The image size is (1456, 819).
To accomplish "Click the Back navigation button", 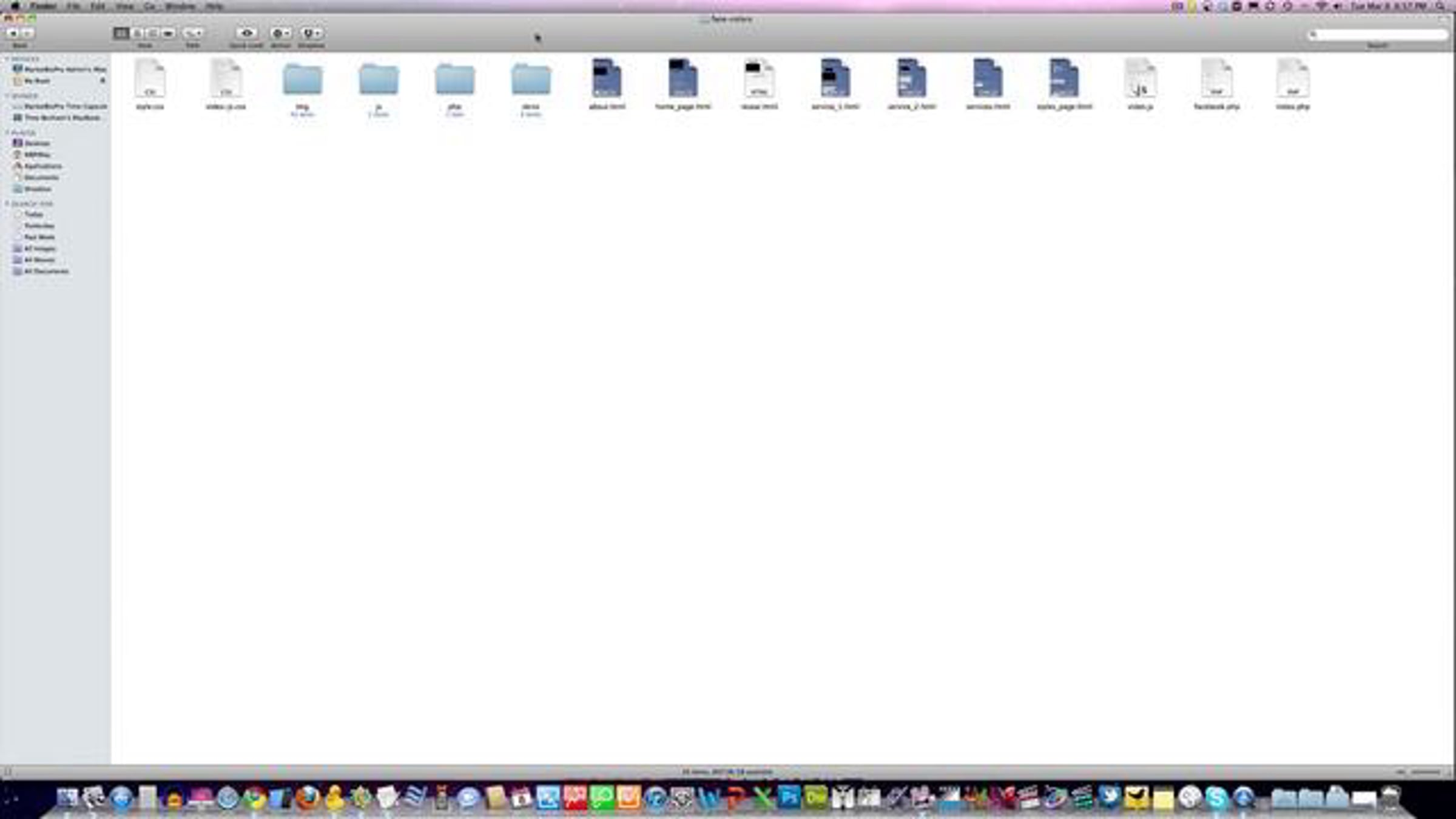I will tap(13, 33).
